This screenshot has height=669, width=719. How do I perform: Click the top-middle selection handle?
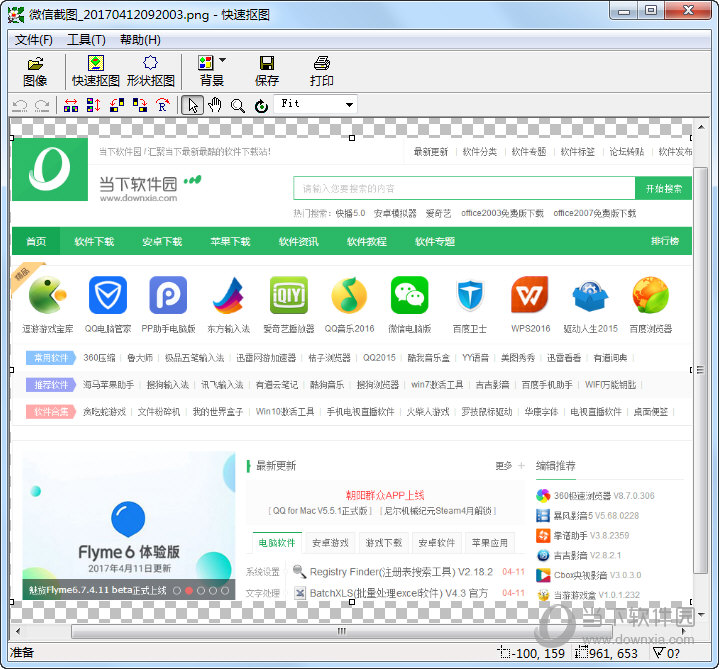click(x=352, y=138)
